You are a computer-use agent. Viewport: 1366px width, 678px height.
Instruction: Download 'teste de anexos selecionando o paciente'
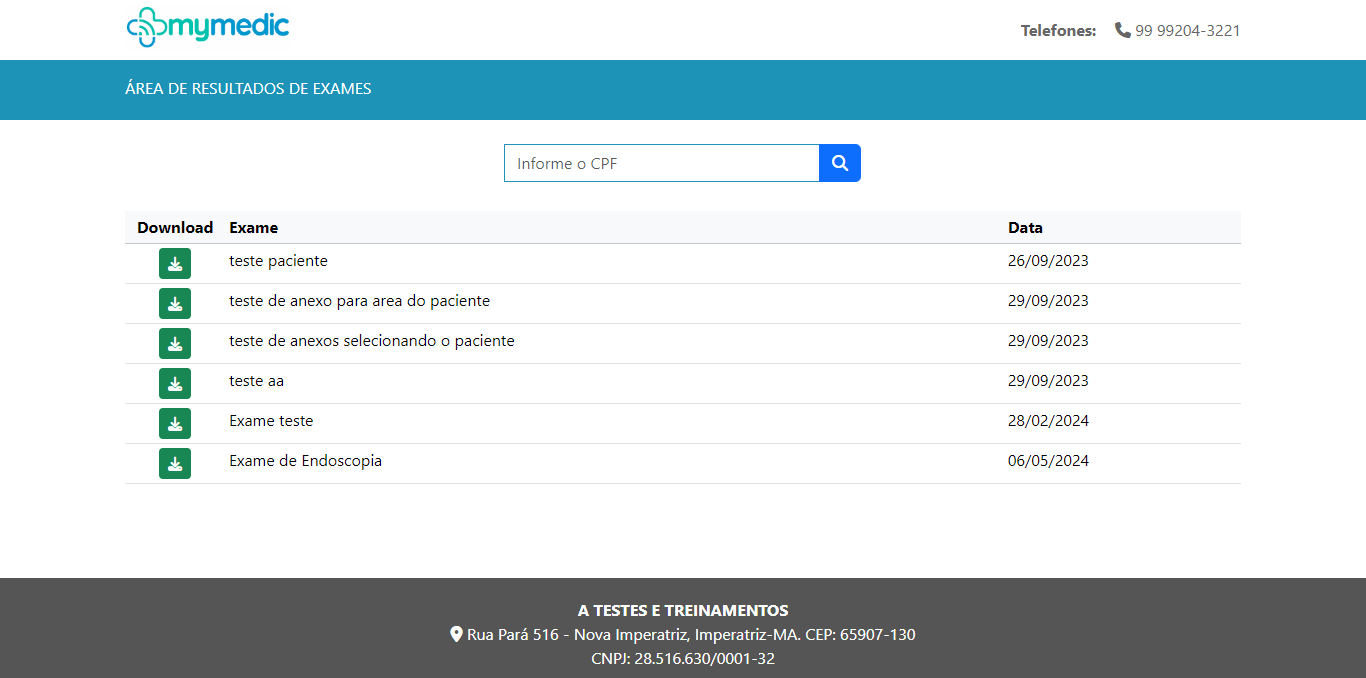click(175, 343)
